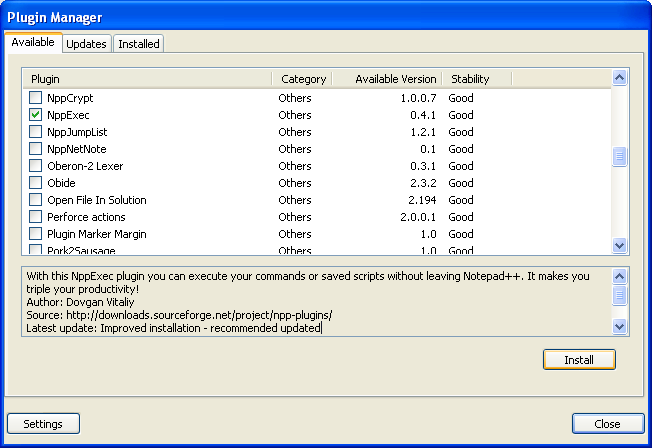Sort by the Stability column header
Image resolution: width=652 pixels, height=448 pixels.
[477, 79]
